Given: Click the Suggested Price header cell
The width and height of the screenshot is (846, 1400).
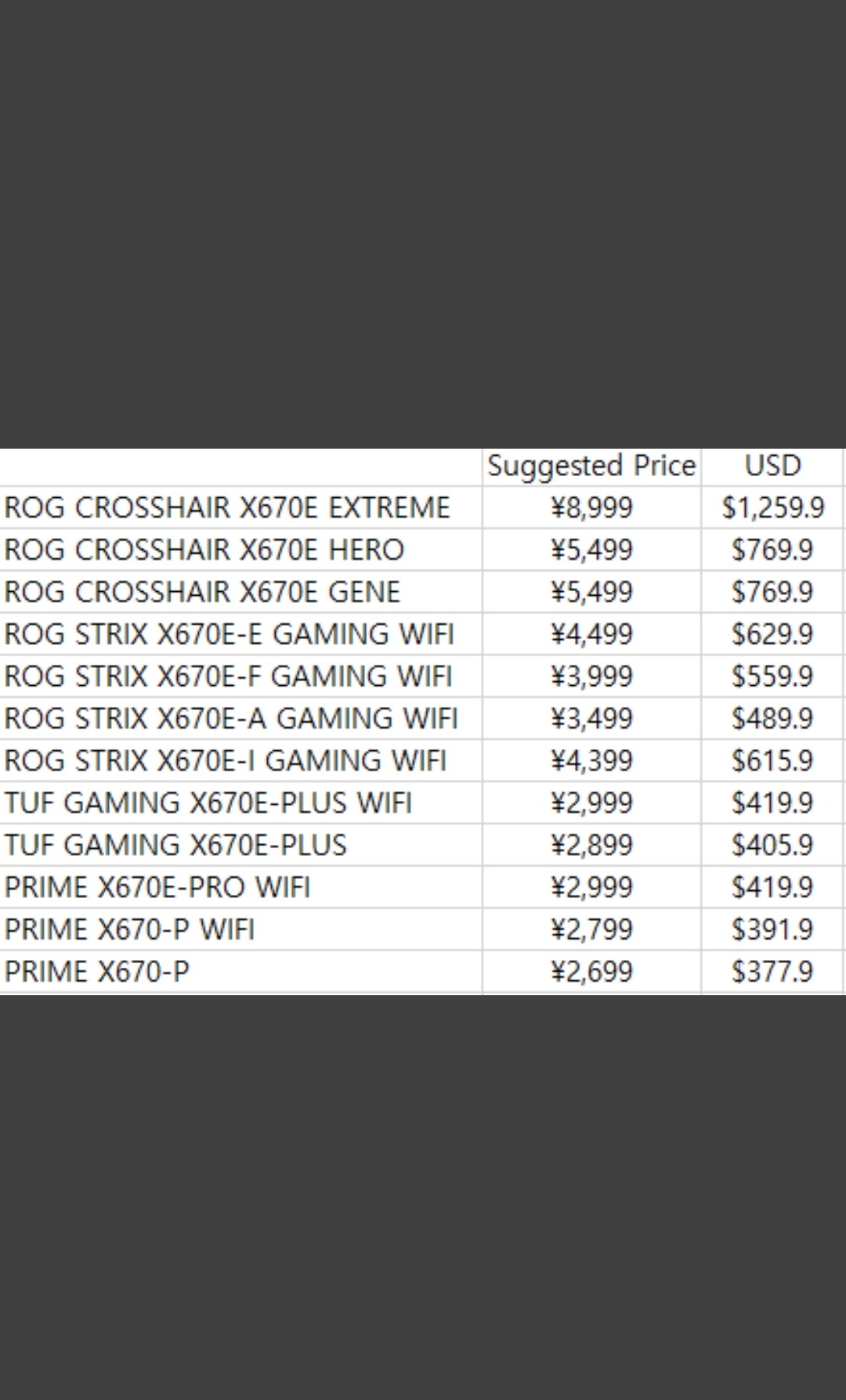Looking at the screenshot, I should [591, 466].
